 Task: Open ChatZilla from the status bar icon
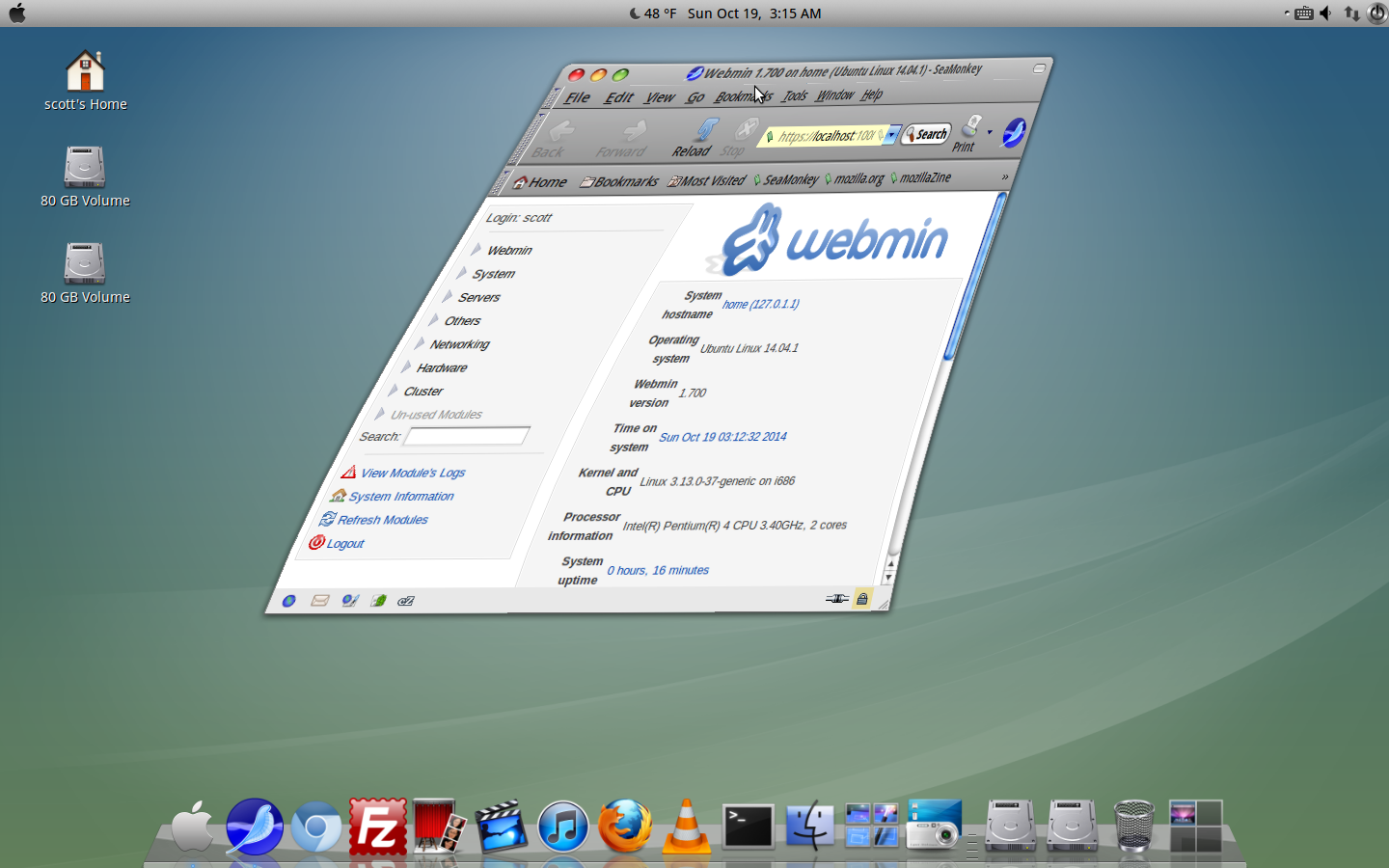click(x=406, y=601)
